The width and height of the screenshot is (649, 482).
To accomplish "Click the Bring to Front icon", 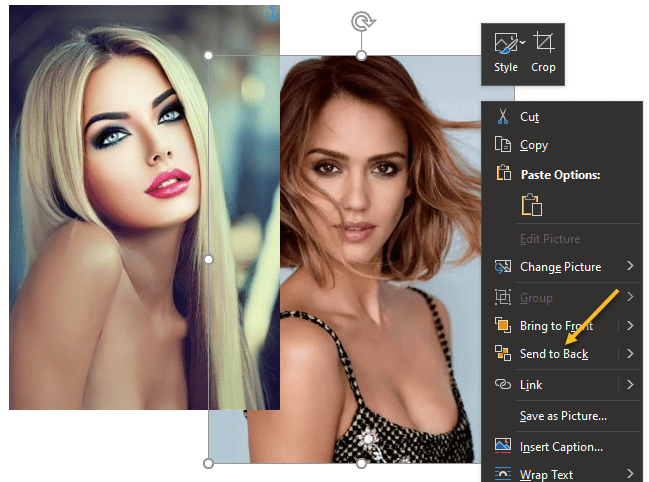I will 503,325.
